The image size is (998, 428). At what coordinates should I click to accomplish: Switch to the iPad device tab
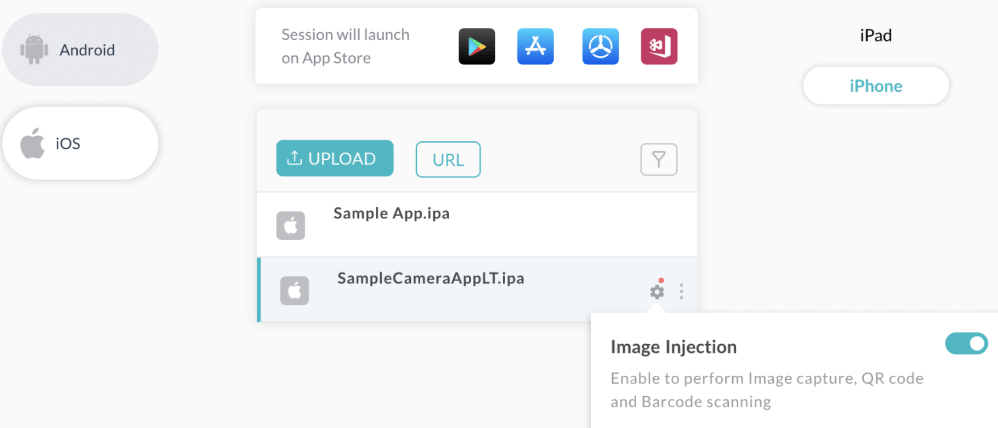(875, 36)
